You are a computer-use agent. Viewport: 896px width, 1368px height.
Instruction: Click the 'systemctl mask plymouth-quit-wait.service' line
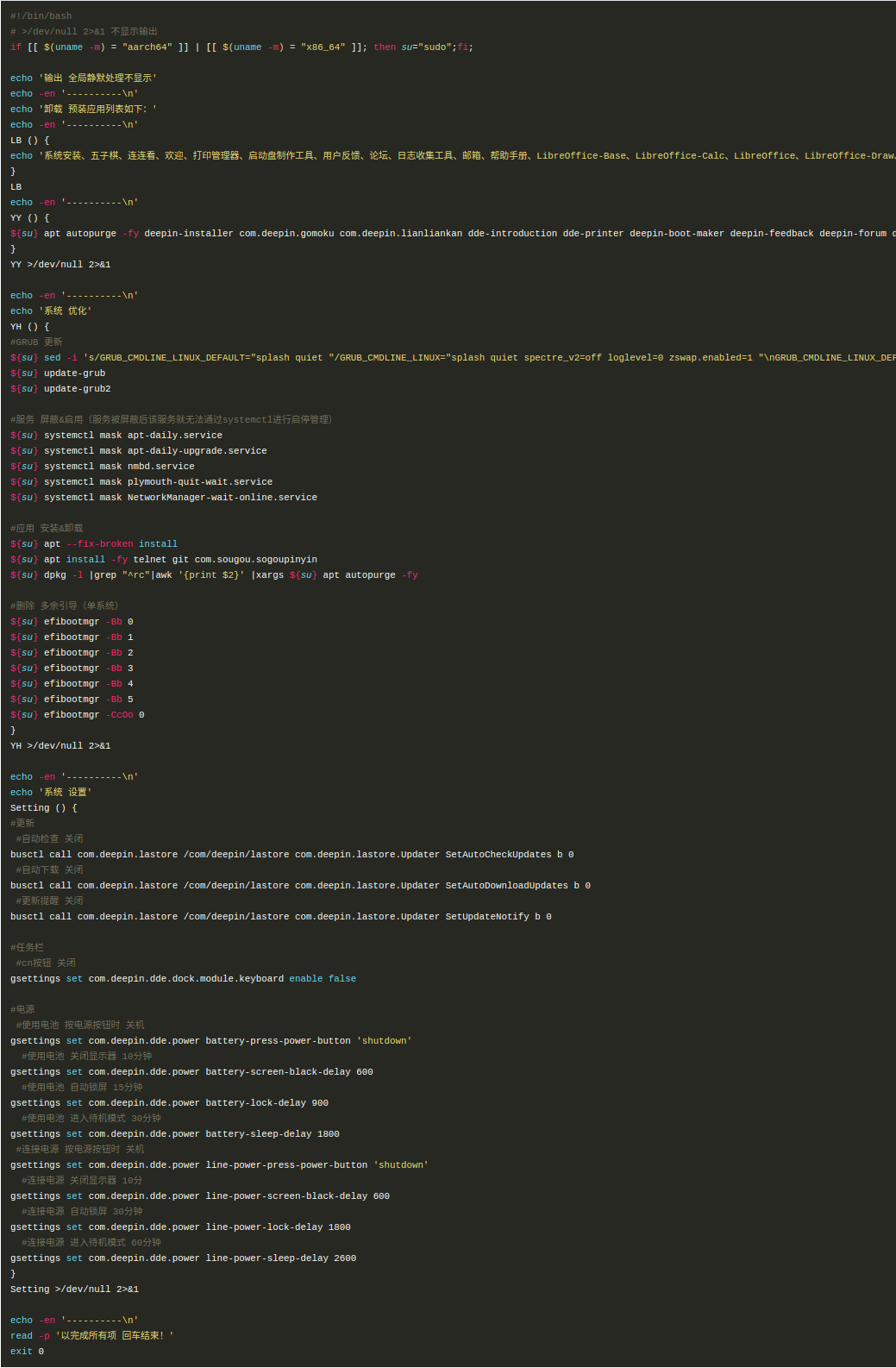pos(141,482)
